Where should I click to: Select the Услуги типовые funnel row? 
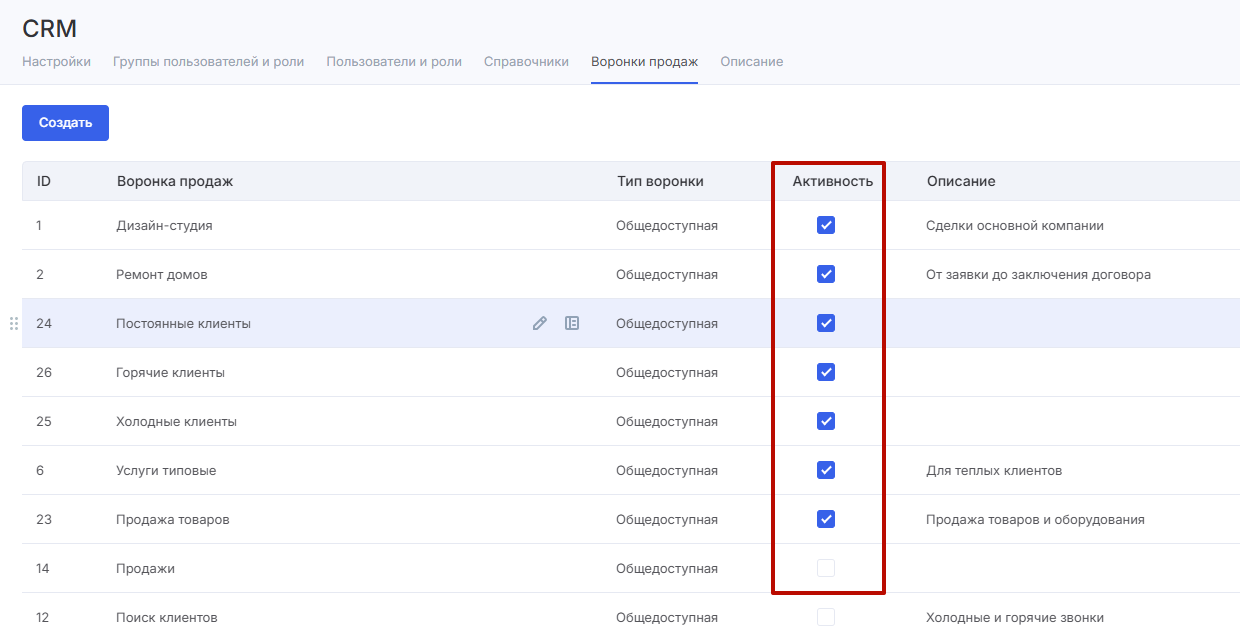166,470
